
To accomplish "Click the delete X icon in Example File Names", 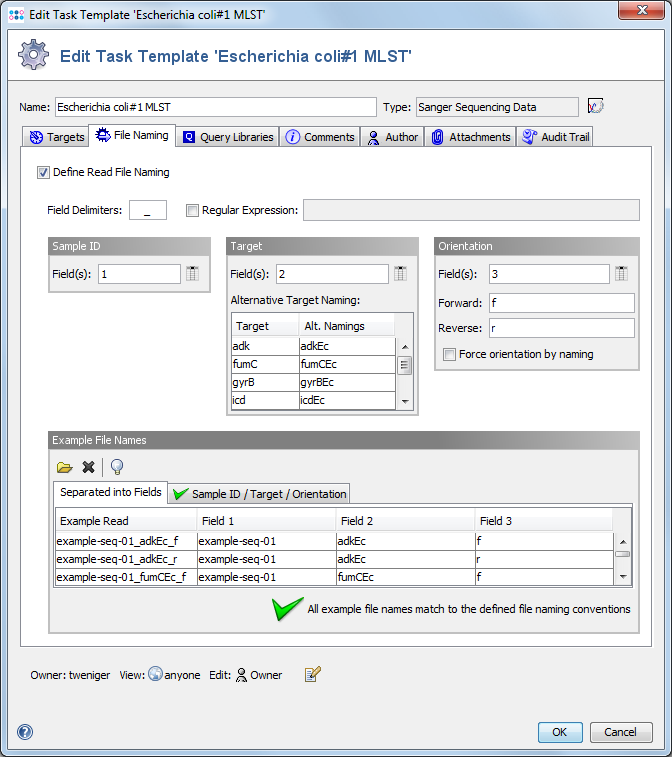I will 89,467.
